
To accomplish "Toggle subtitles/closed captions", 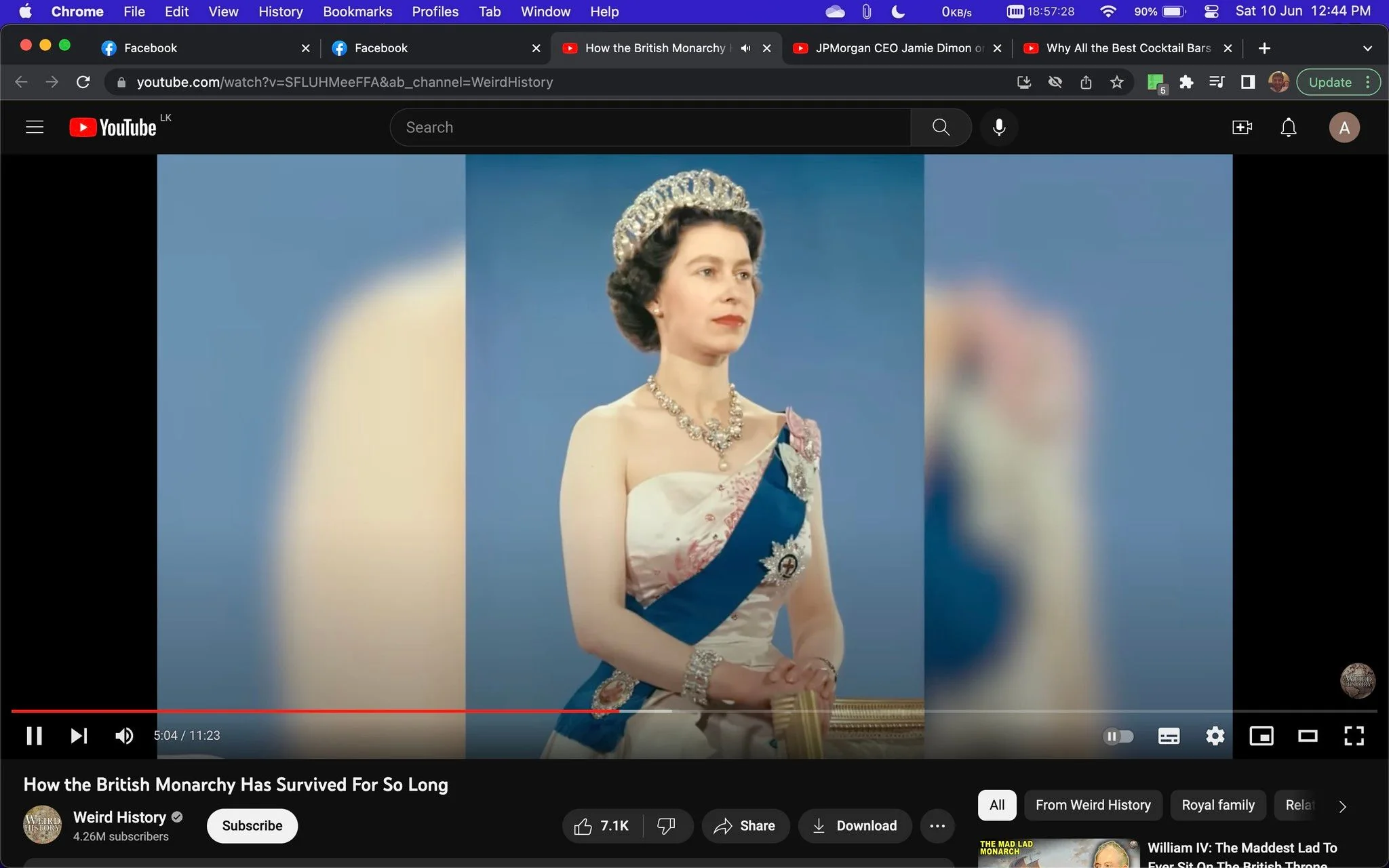I will [x=1169, y=736].
